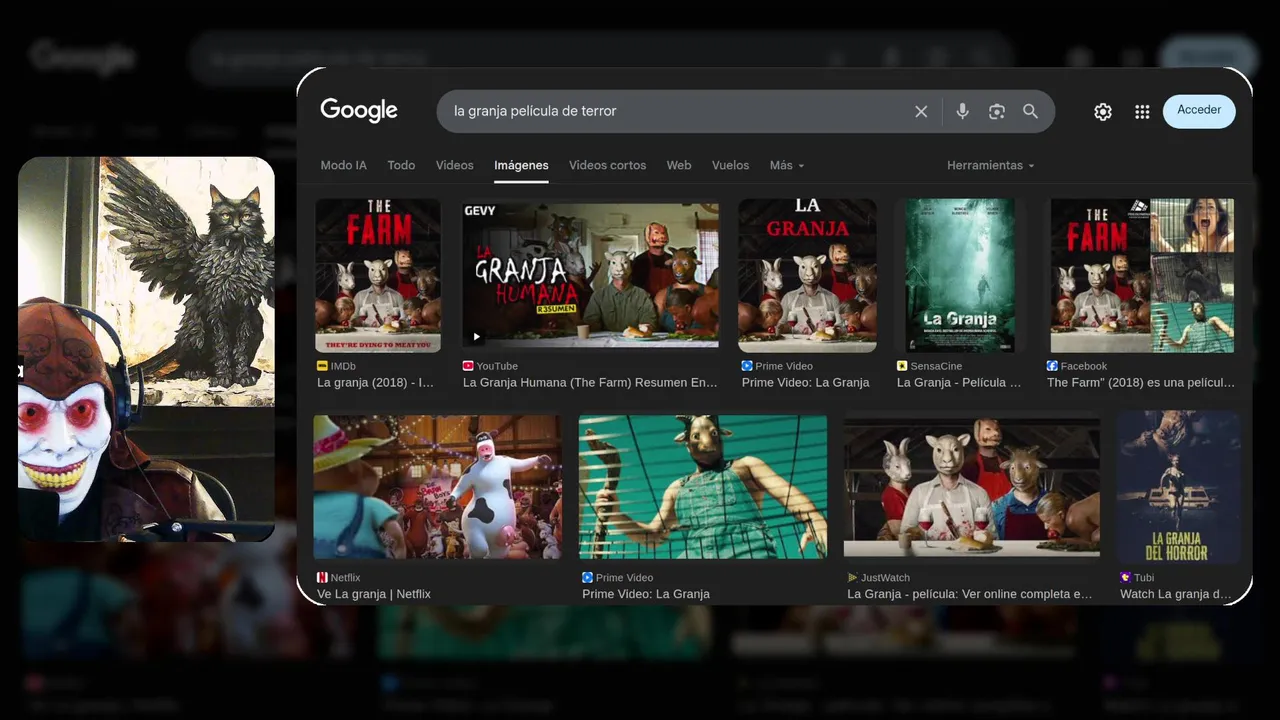
Task: Click the Google logo
Action: coord(359,111)
